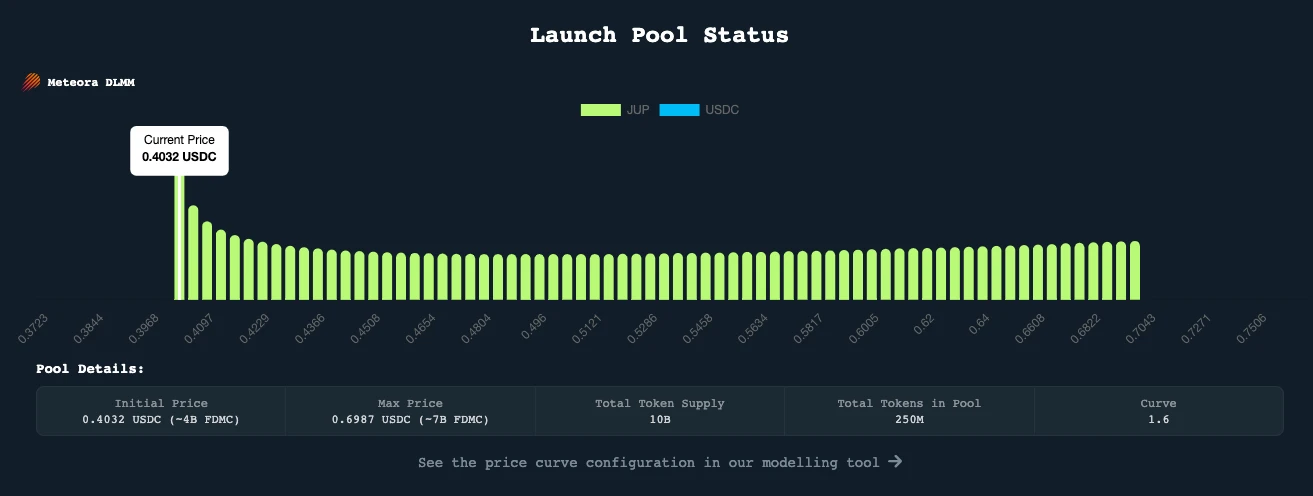The width and height of the screenshot is (1313, 496).
Task: Click the Meteora DLMM label text
Action: click(91, 83)
